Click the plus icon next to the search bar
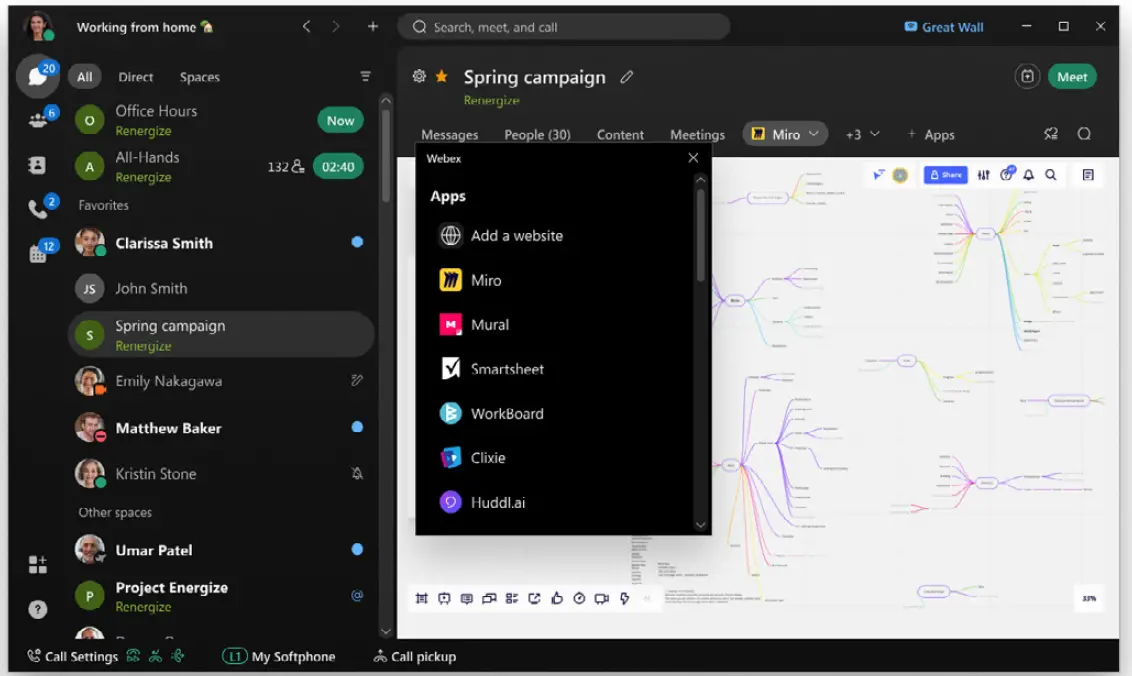This screenshot has height=676, width=1132. click(373, 27)
